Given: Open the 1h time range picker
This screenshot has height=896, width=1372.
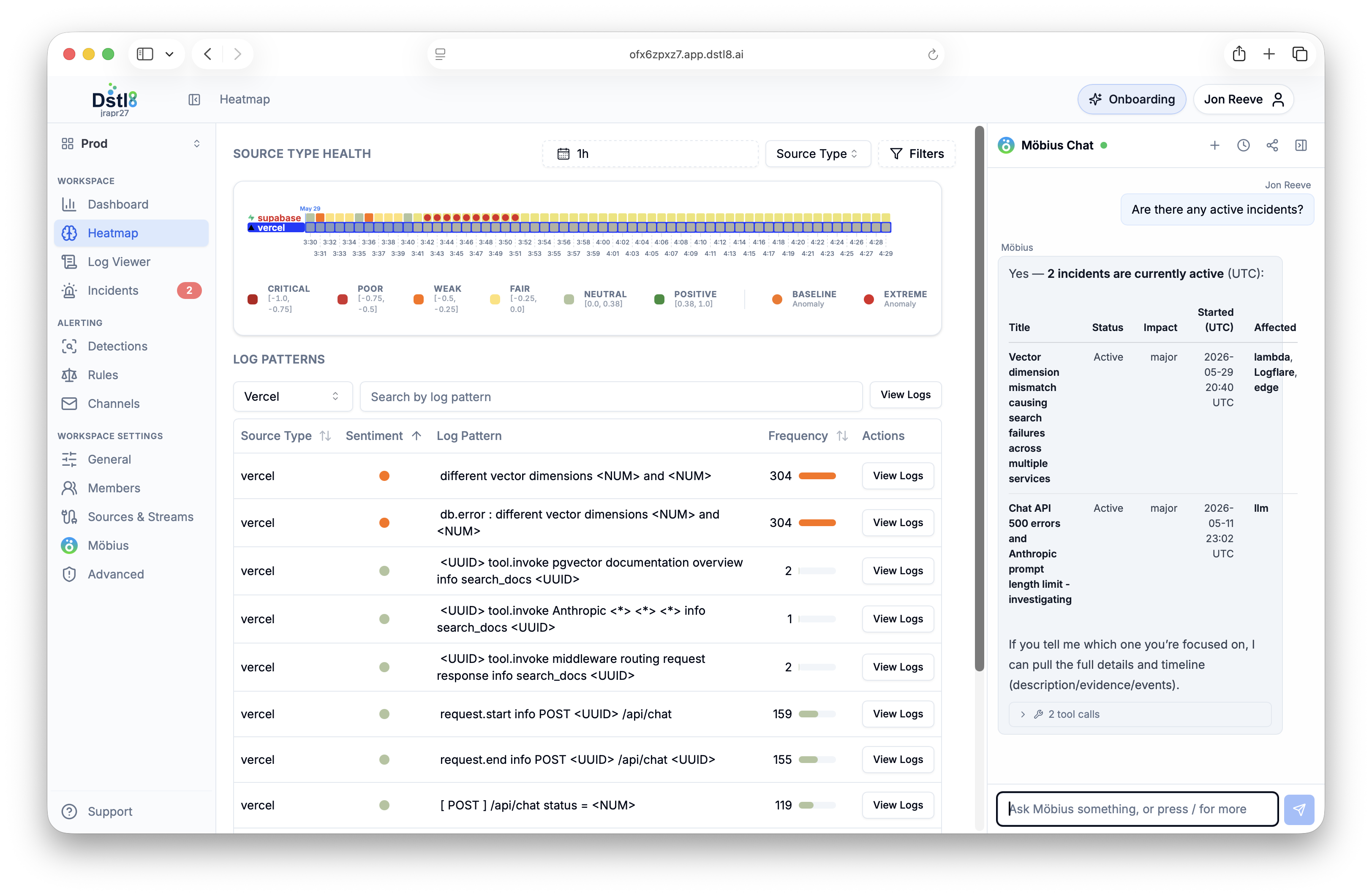Looking at the screenshot, I should coord(650,154).
